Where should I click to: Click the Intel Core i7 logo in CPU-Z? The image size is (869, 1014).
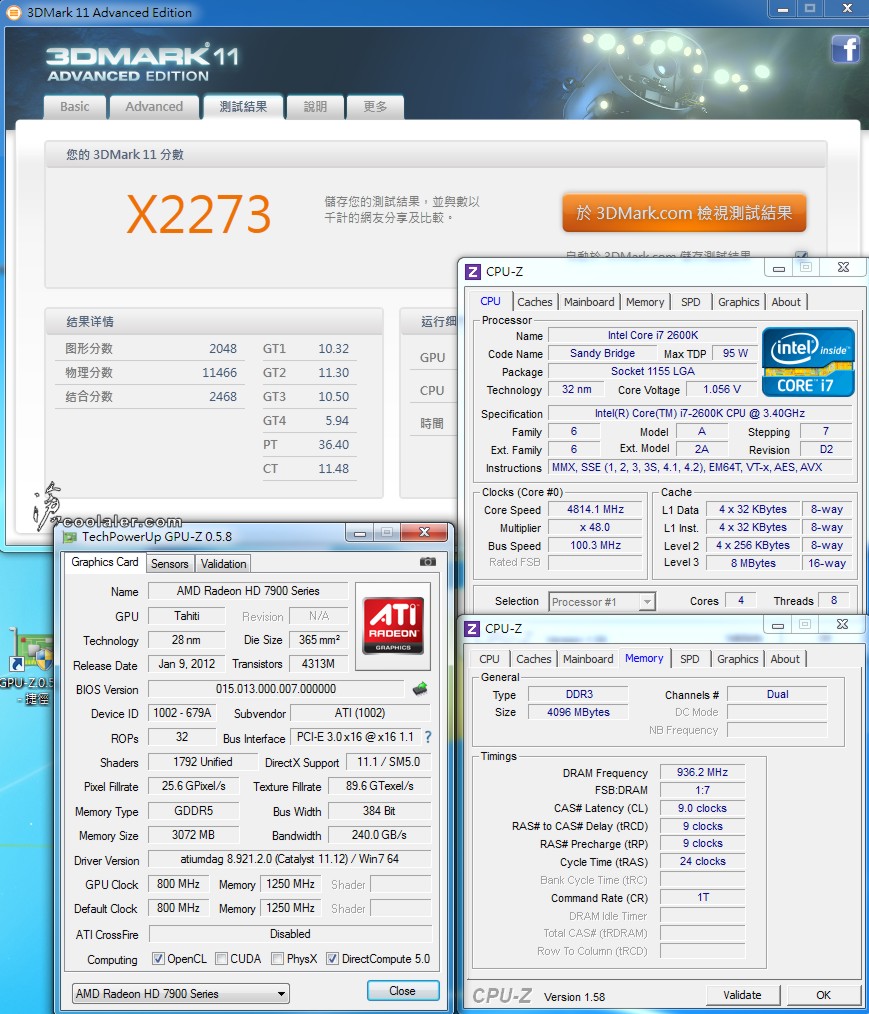pyautogui.click(x=806, y=361)
